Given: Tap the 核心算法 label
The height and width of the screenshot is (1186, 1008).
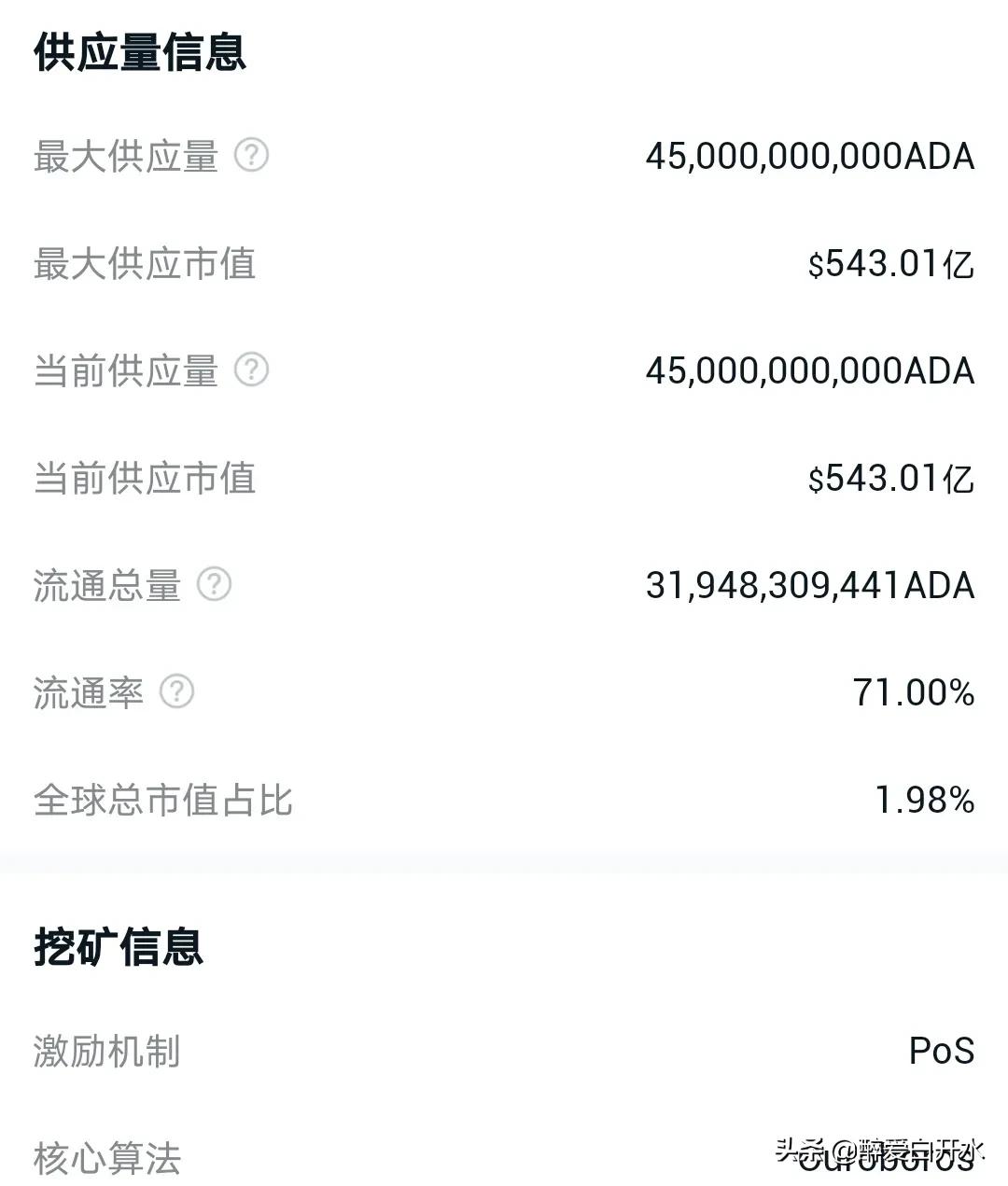Looking at the screenshot, I should [x=107, y=1158].
